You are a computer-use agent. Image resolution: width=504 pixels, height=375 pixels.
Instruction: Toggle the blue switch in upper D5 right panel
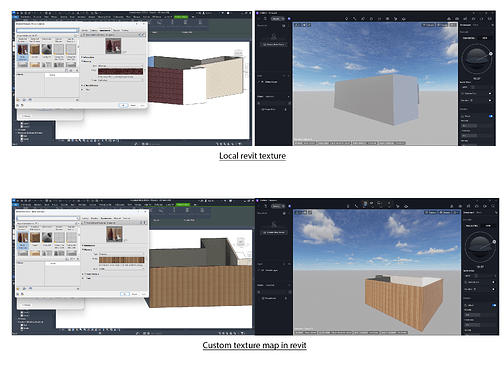click(x=491, y=116)
